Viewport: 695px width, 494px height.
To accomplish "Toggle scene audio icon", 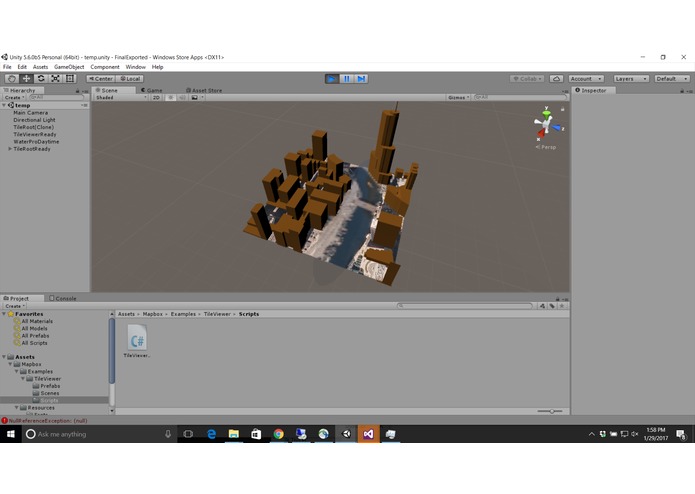I will coord(182,97).
